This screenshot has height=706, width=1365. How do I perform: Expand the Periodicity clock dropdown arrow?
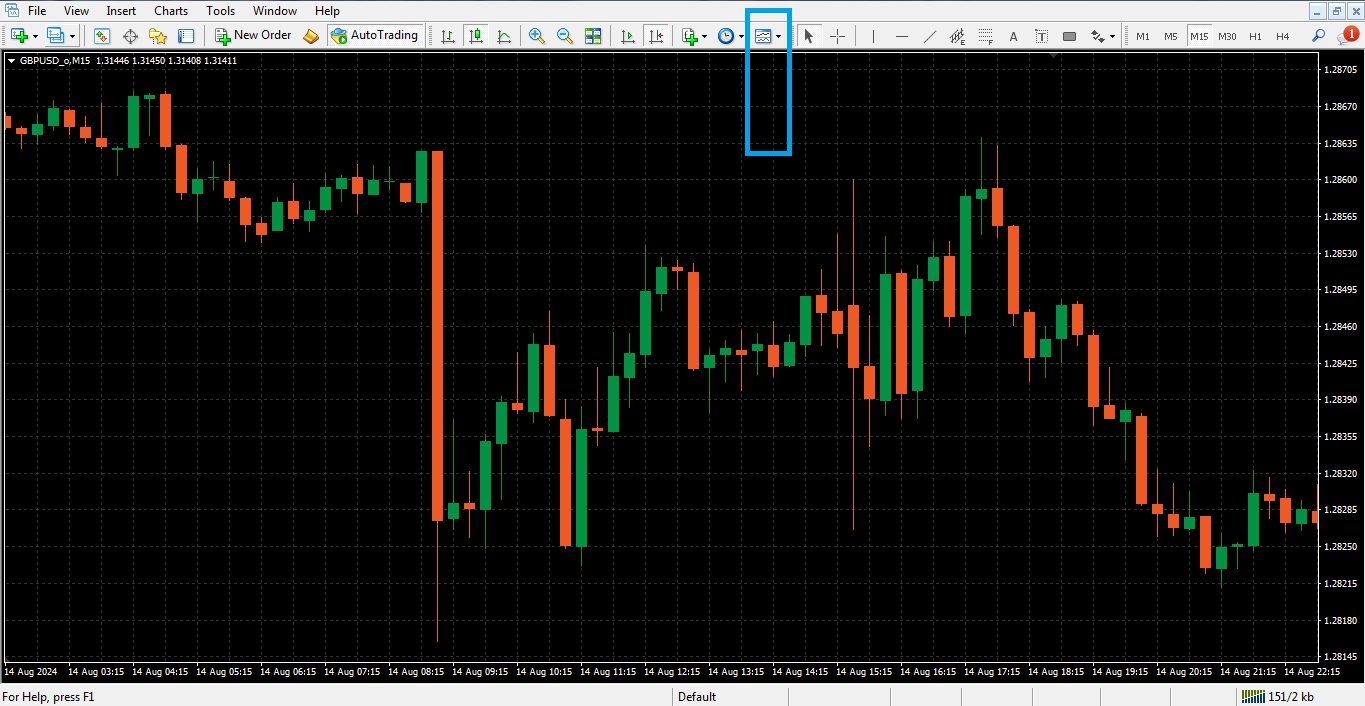(741, 37)
